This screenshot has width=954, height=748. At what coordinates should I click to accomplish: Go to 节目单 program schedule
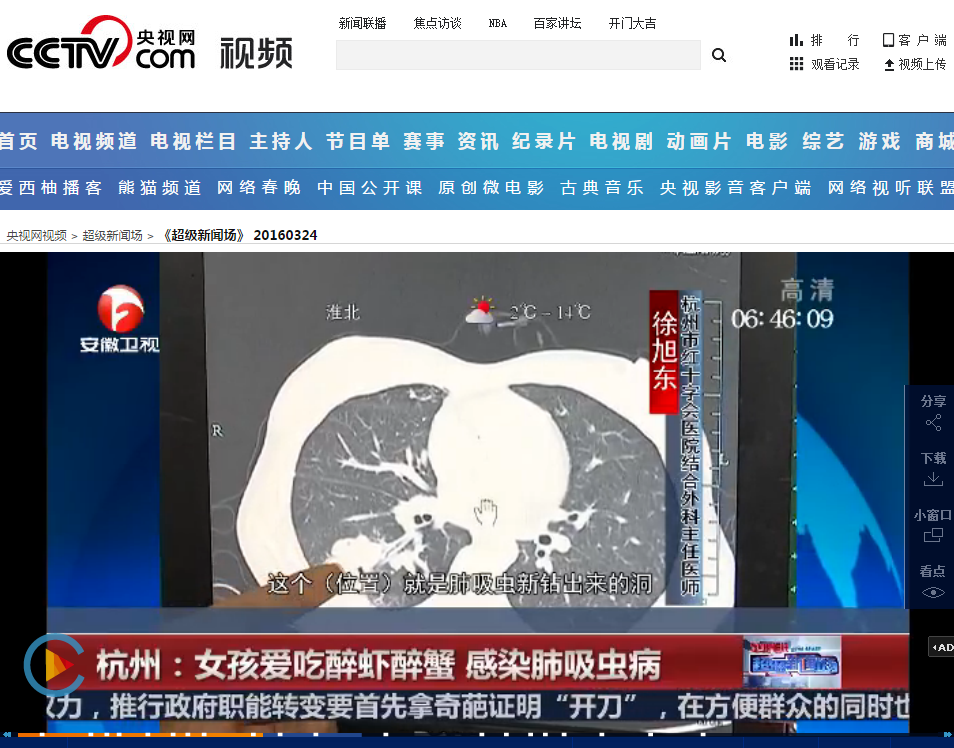pyautogui.click(x=357, y=142)
